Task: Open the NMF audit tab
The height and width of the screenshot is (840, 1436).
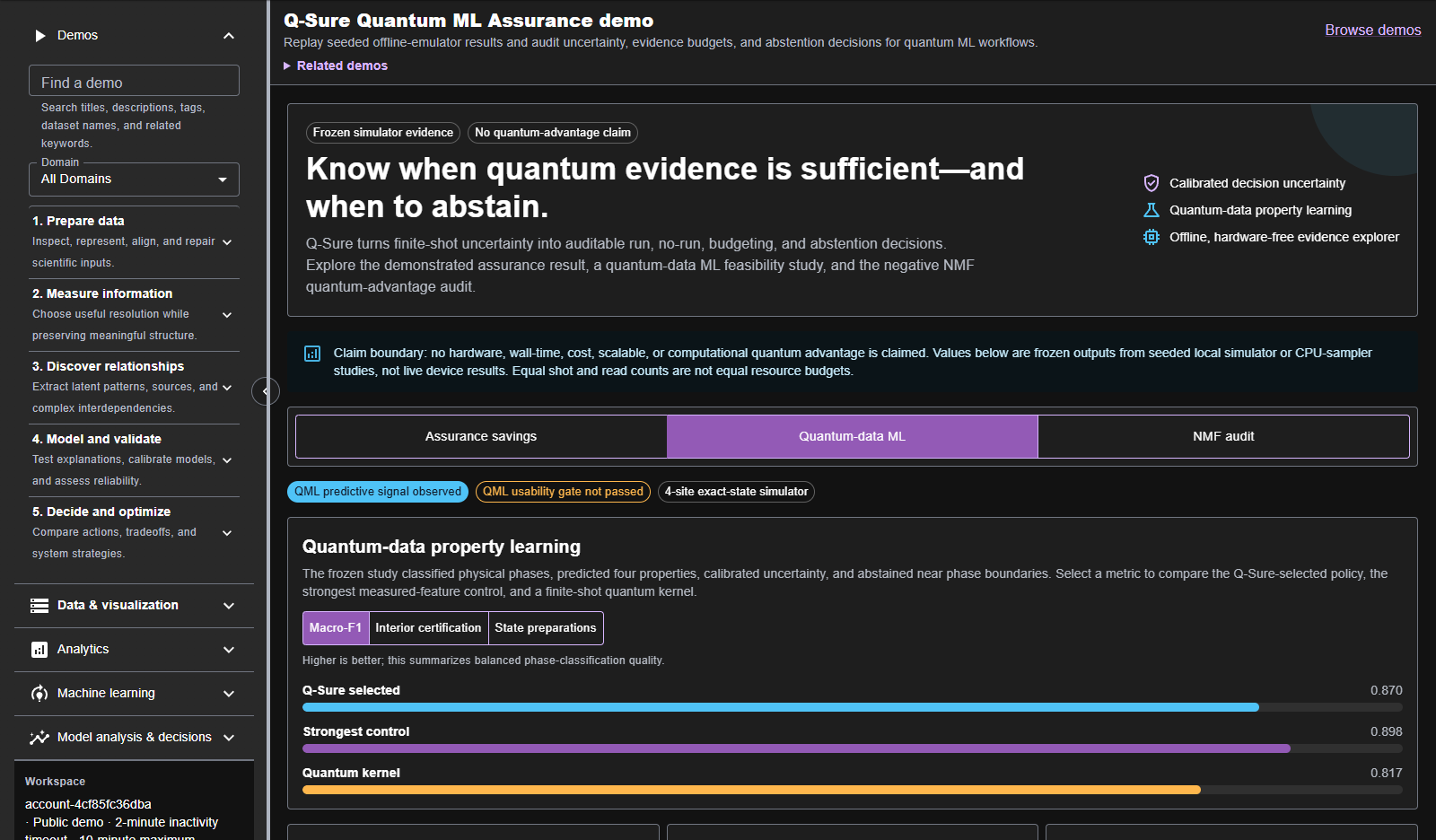Action: (1223, 436)
